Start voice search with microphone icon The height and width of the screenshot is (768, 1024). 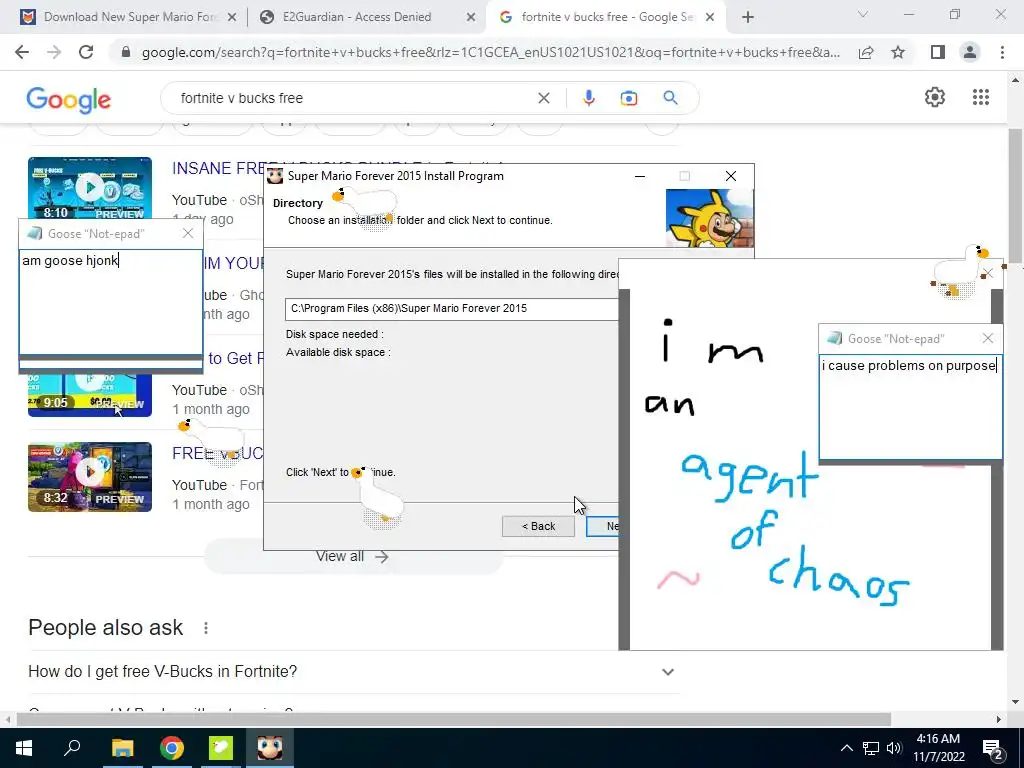pyautogui.click(x=588, y=98)
